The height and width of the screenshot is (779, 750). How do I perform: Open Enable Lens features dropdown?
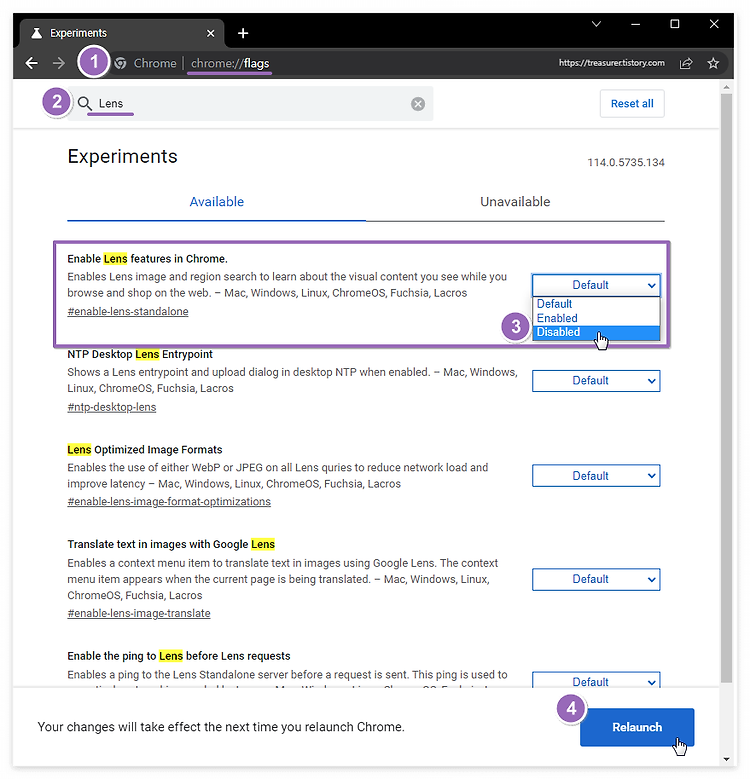pos(596,285)
